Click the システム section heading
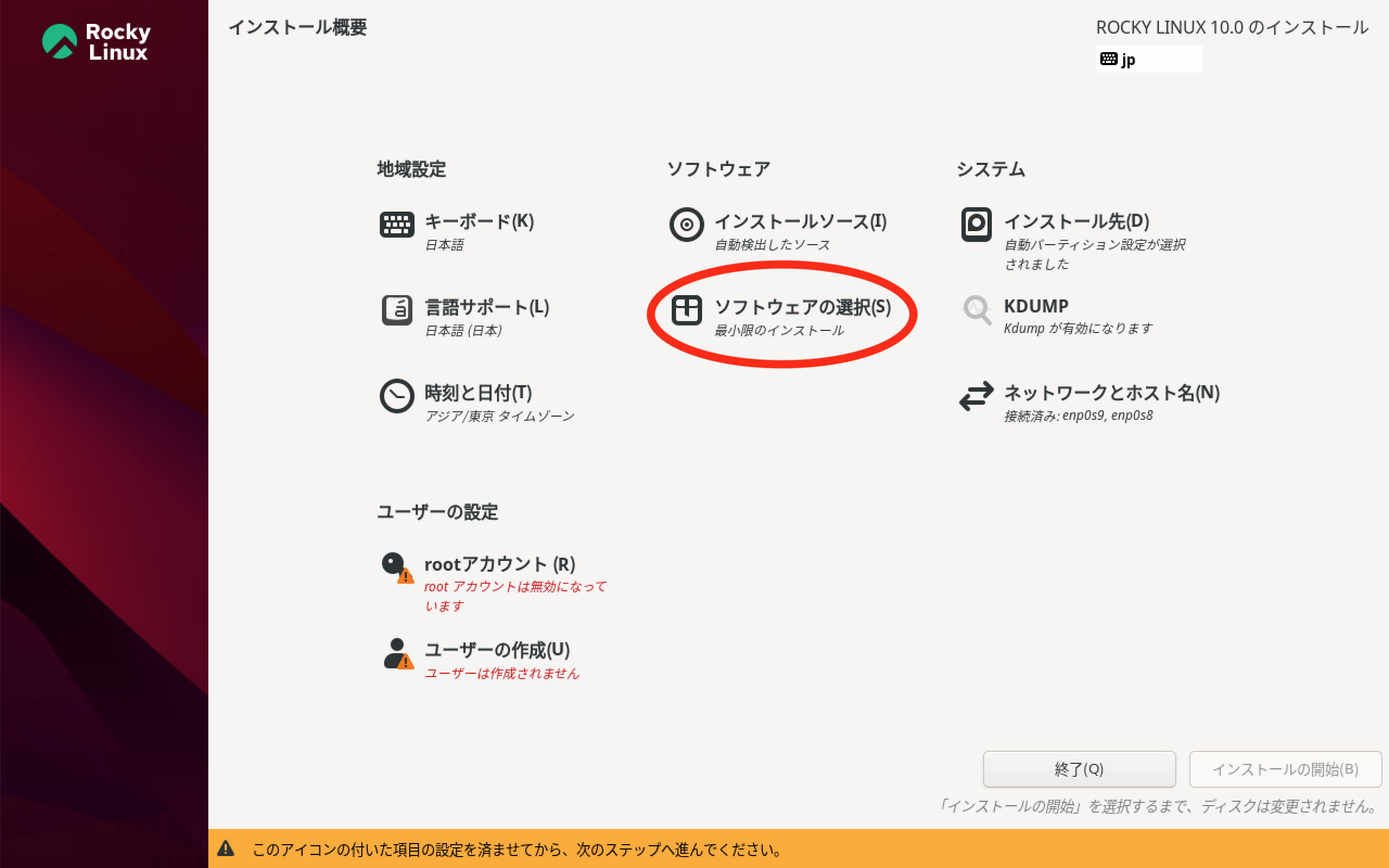This screenshot has height=868, width=1389. (x=991, y=169)
